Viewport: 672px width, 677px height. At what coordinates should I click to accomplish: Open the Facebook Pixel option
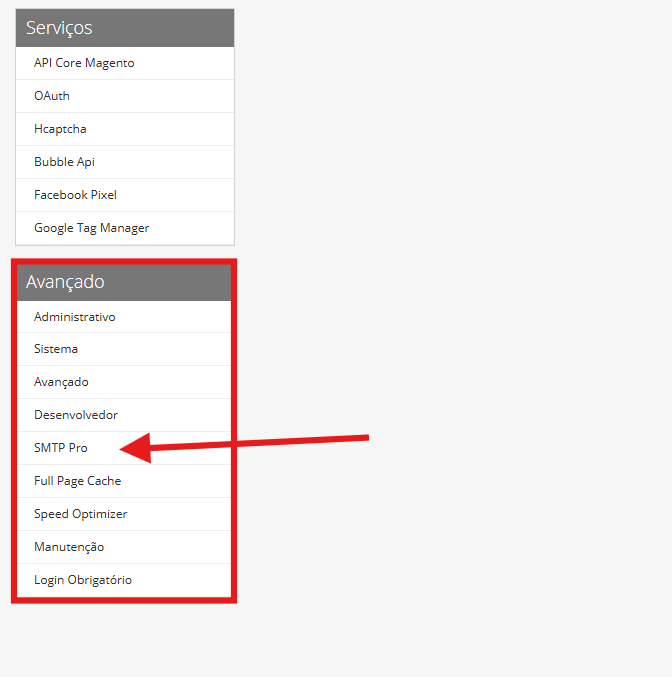pos(75,195)
